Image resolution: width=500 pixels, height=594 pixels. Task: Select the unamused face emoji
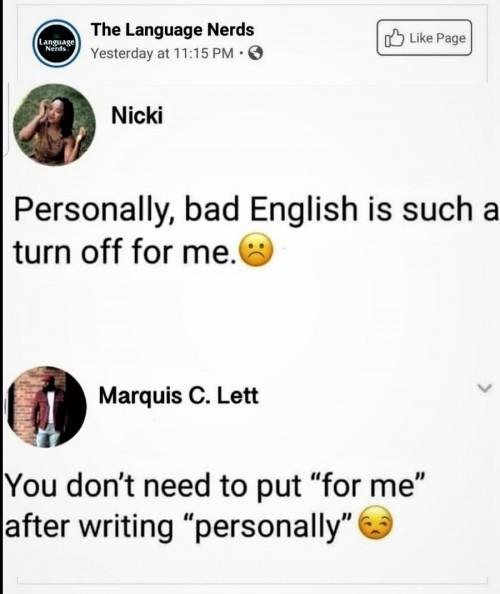(375, 522)
